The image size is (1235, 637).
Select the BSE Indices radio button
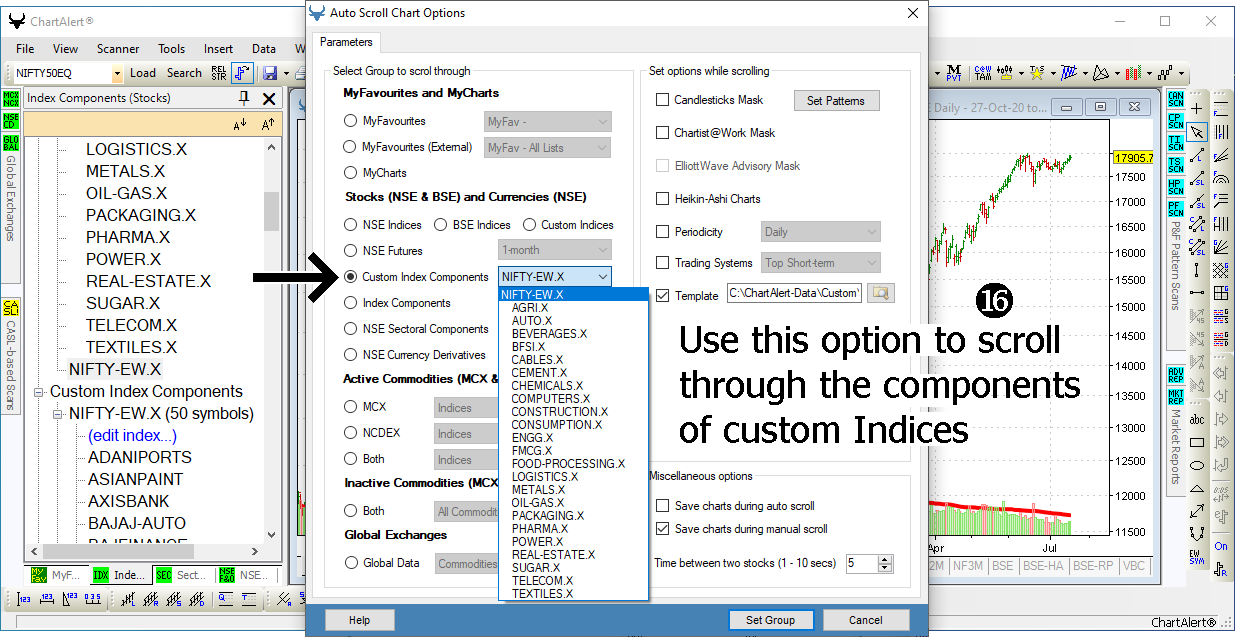[440, 225]
